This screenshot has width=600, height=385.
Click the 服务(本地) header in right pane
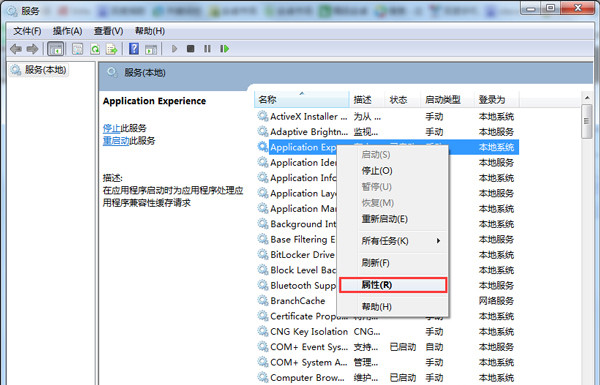pyautogui.click(x=145, y=73)
